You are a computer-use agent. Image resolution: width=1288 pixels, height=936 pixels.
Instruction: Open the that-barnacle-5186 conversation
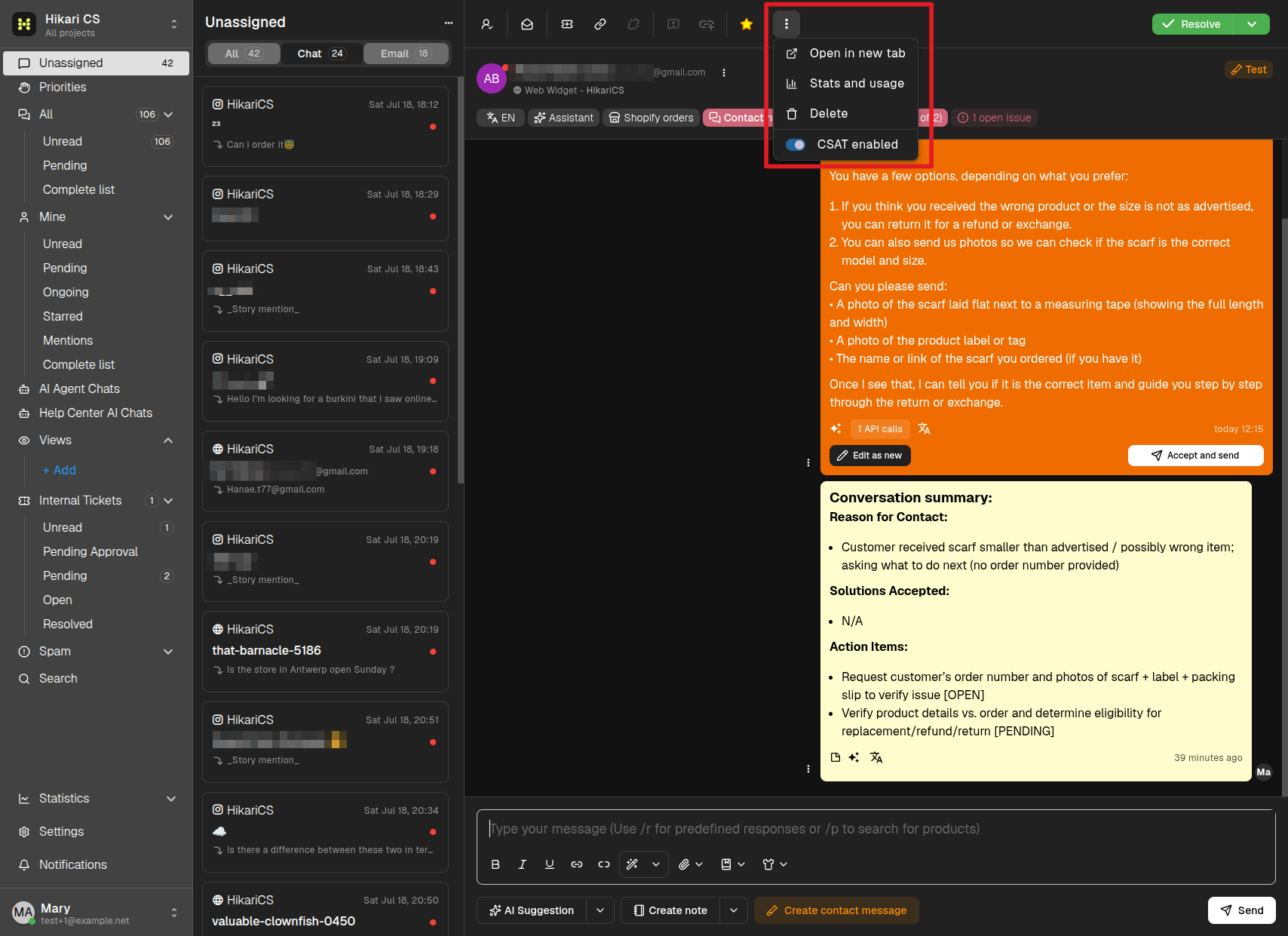[x=326, y=652]
